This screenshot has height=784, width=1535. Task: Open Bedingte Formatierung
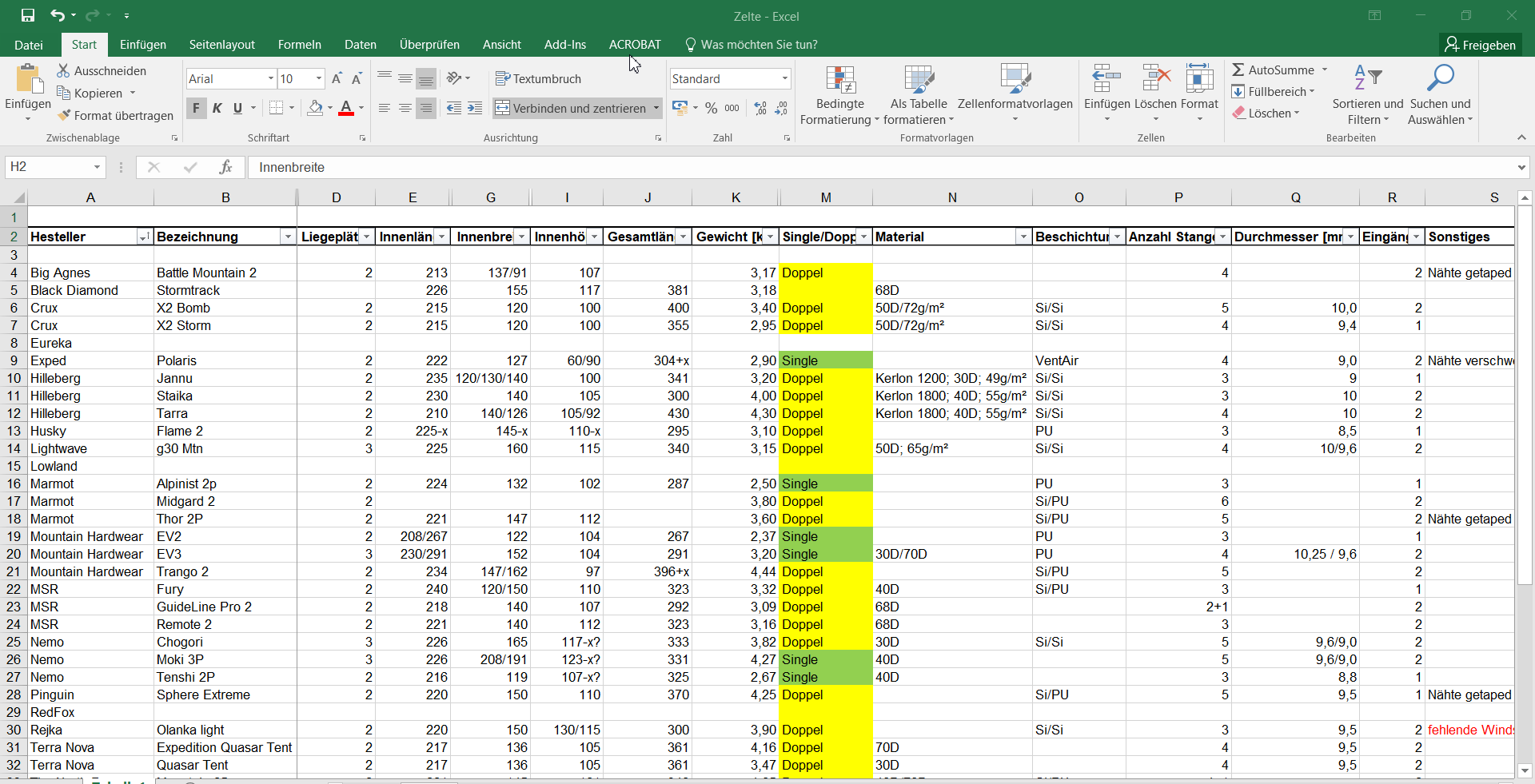(839, 95)
